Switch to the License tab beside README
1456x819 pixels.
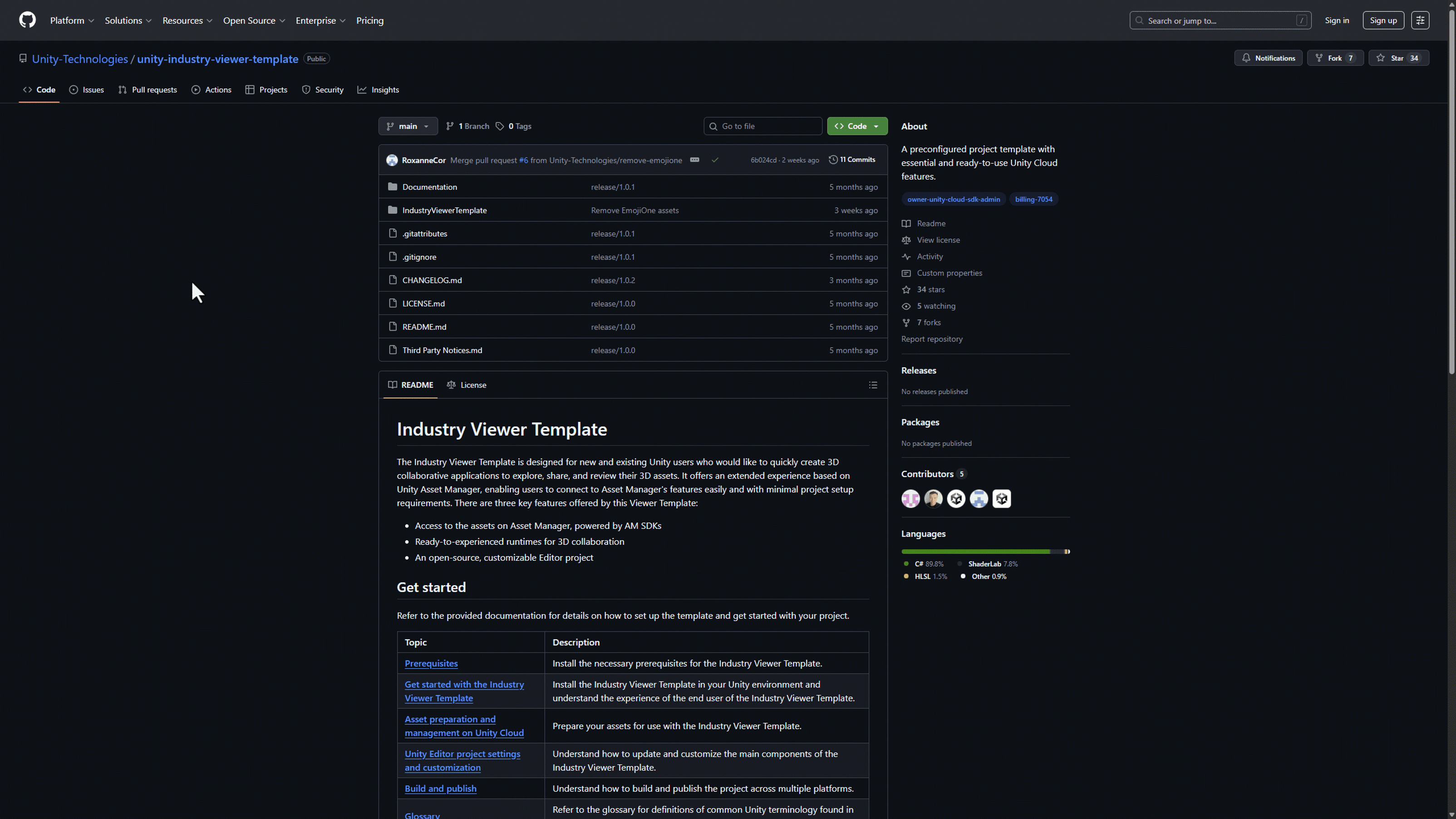point(466,385)
